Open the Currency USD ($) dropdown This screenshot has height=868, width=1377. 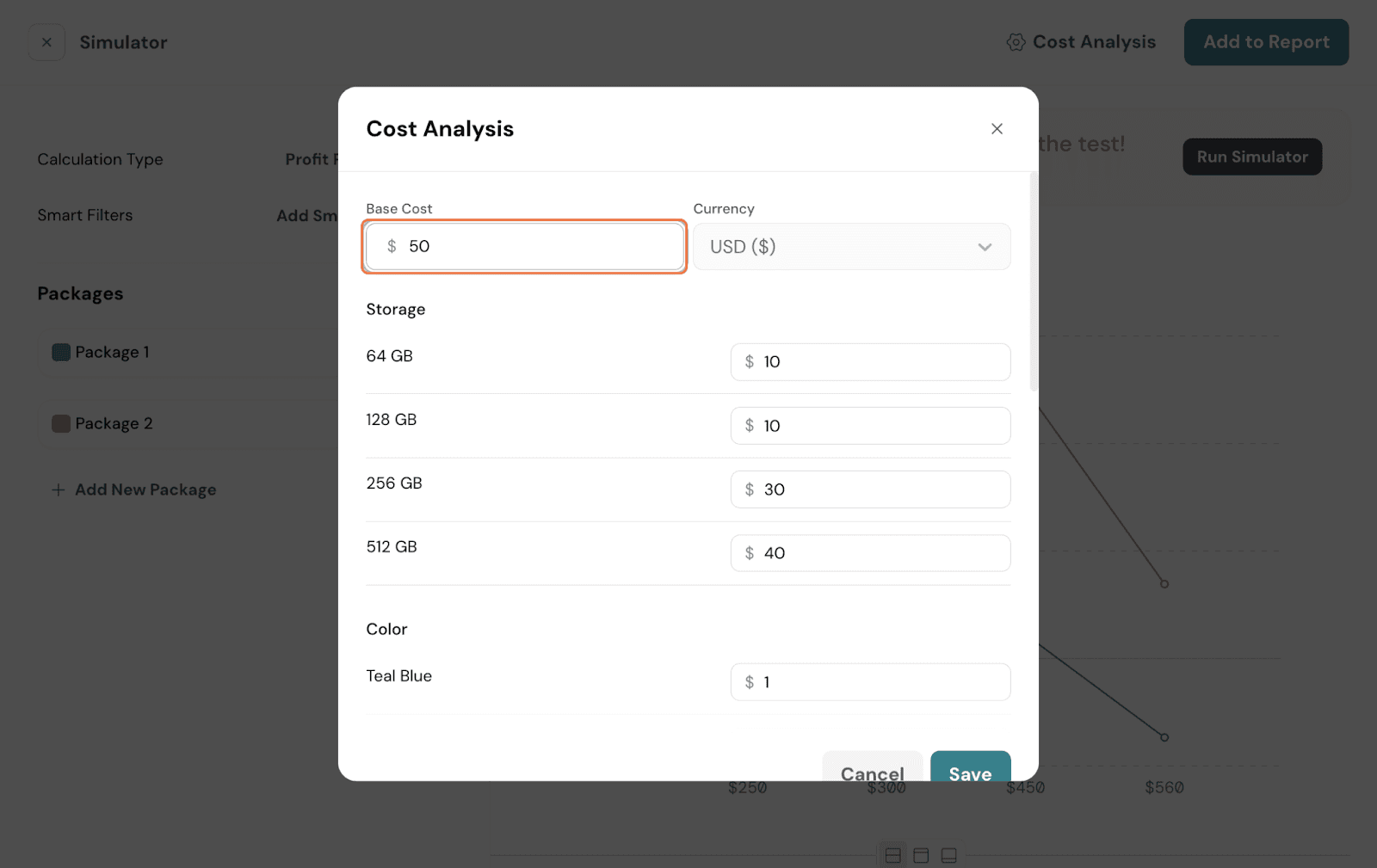click(851, 247)
